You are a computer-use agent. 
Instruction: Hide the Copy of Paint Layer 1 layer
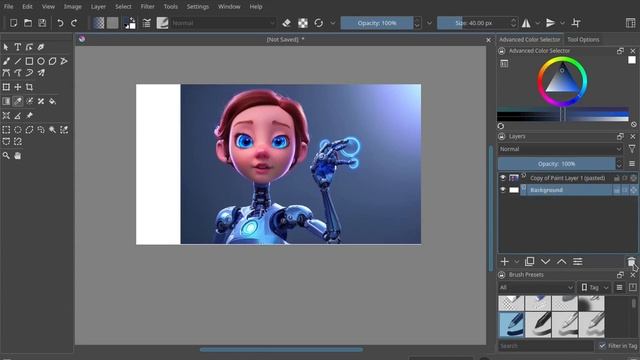(x=503, y=178)
